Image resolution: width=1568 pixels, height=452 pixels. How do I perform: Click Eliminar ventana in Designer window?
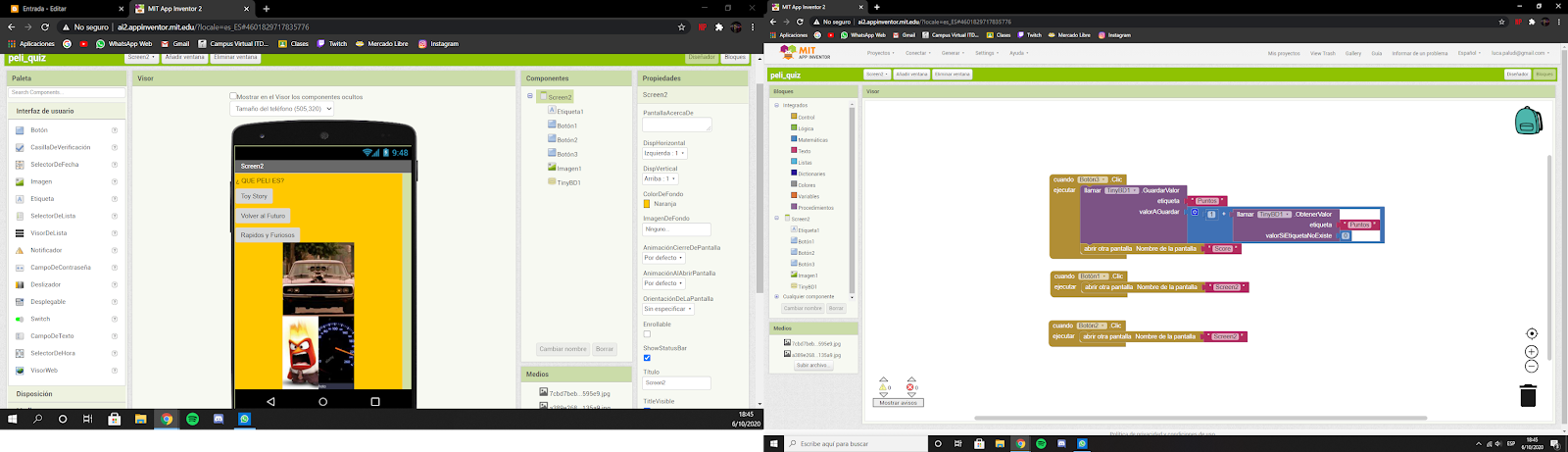235,58
